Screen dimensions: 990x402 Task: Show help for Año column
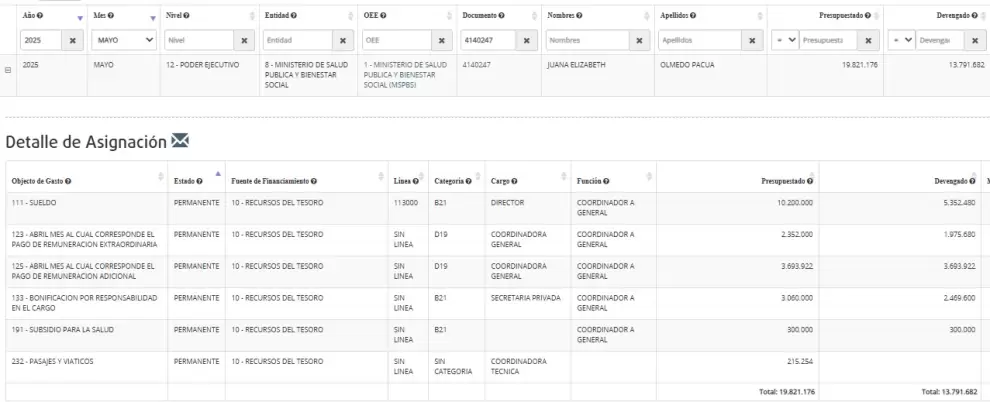(x=41, y=15)
